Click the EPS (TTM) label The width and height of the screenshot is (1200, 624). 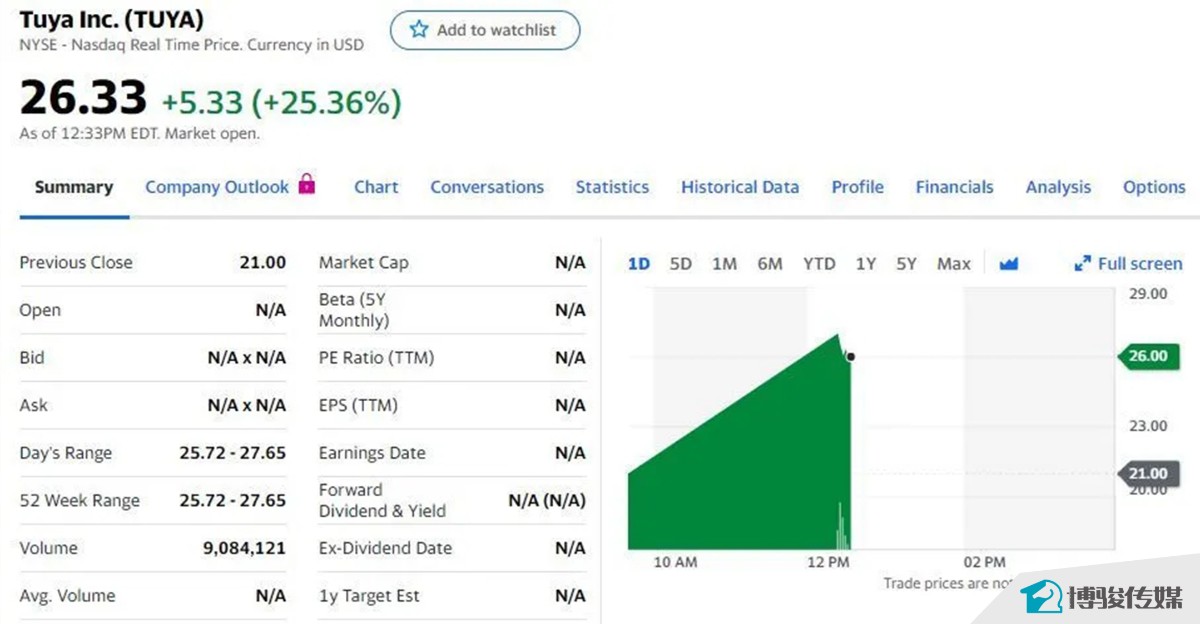pos(358,406)
